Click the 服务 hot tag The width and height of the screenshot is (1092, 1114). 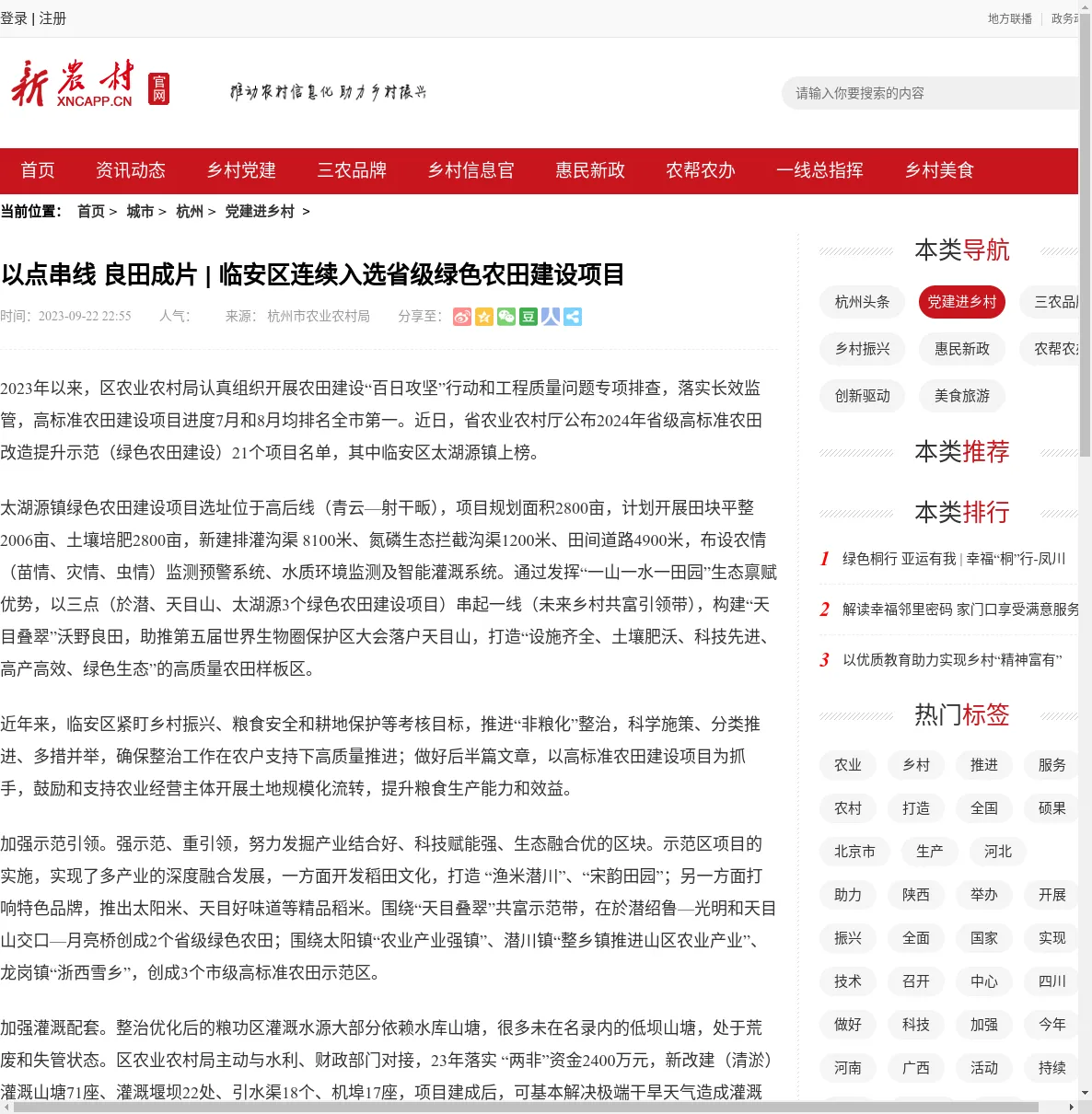pyautogui.click(x=1052, y=765)
